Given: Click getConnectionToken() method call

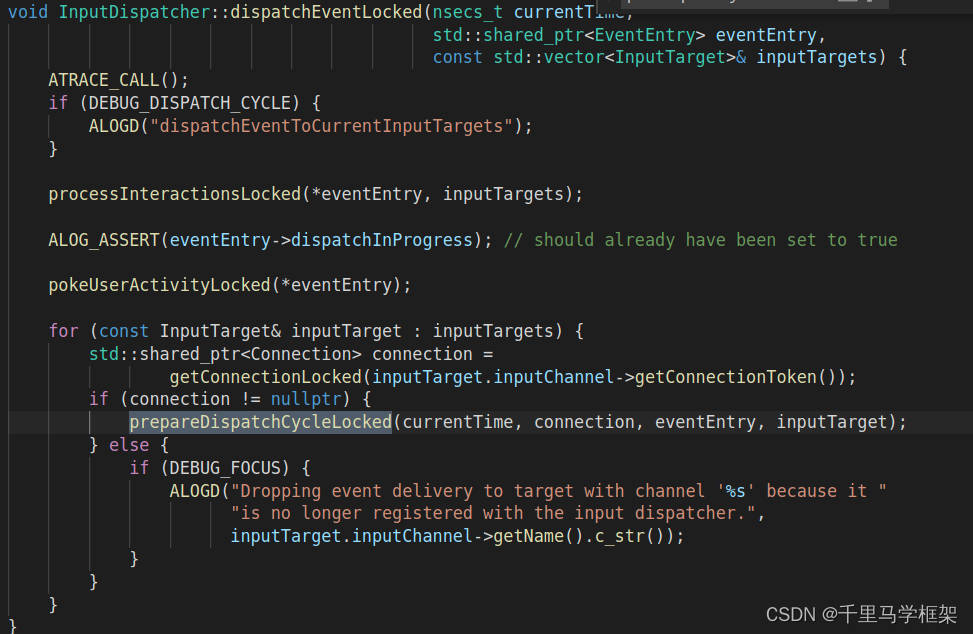Looking at the screenshot, I should pyautogui.click(x=738, y=377).
